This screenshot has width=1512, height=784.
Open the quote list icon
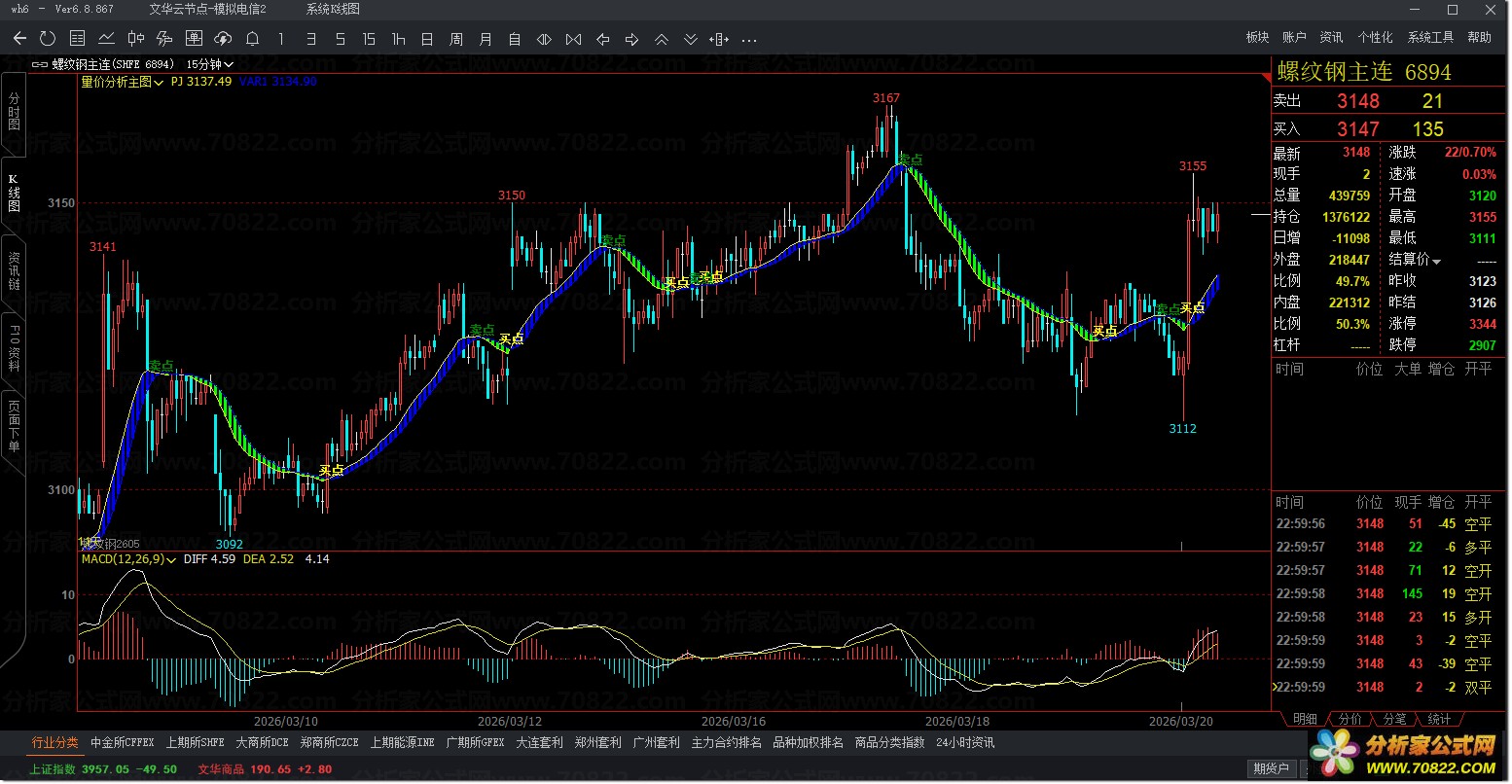click(x=77, y=39)
